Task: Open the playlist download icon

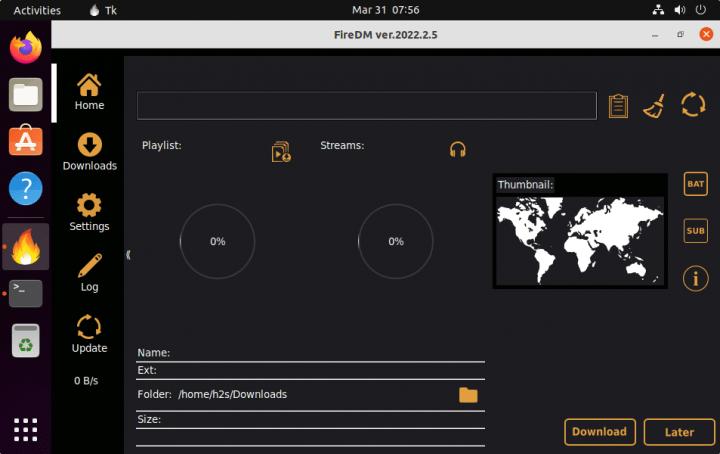Action: click(281, 151)
